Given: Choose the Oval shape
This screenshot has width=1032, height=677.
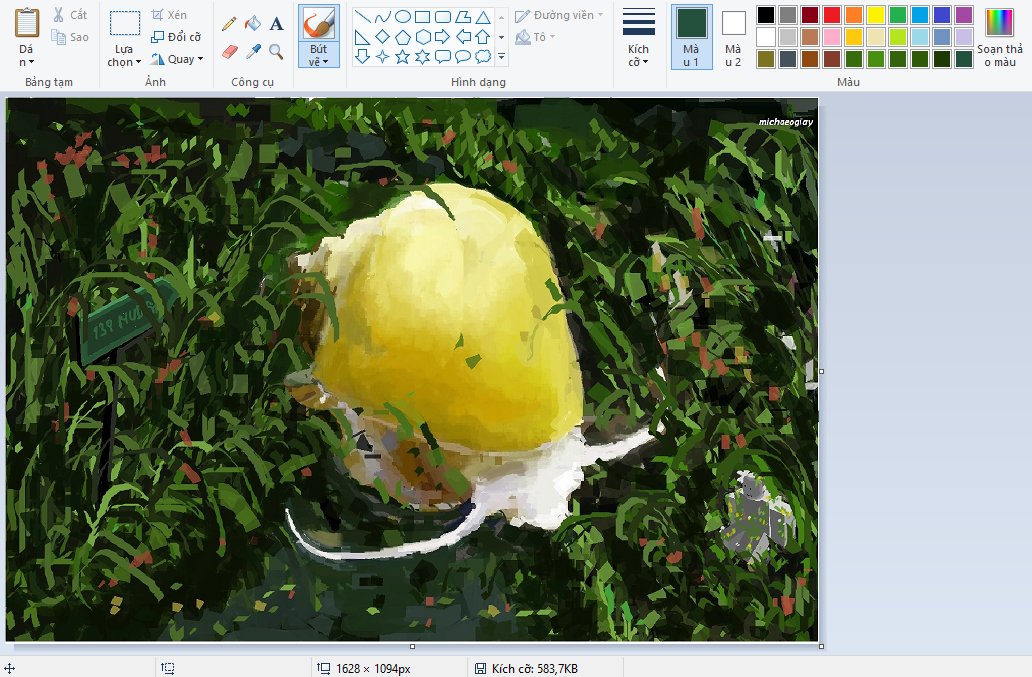Looking at the screenshot, I should tap(403, 17).
